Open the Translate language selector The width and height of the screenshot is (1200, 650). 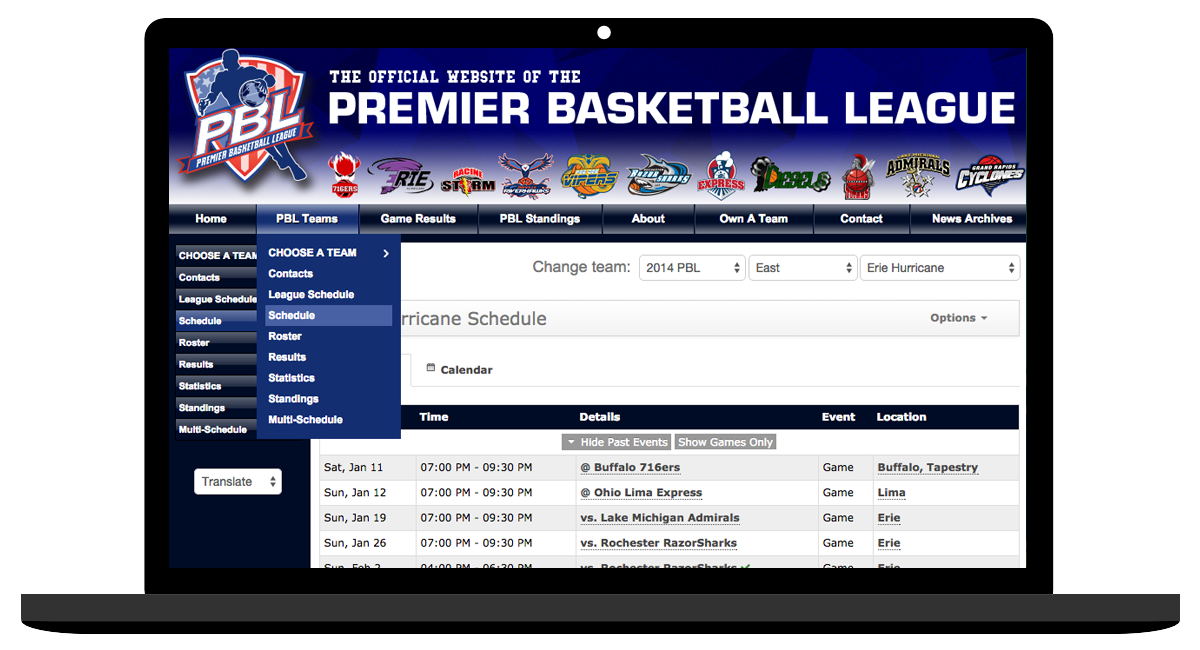point(238,482)
